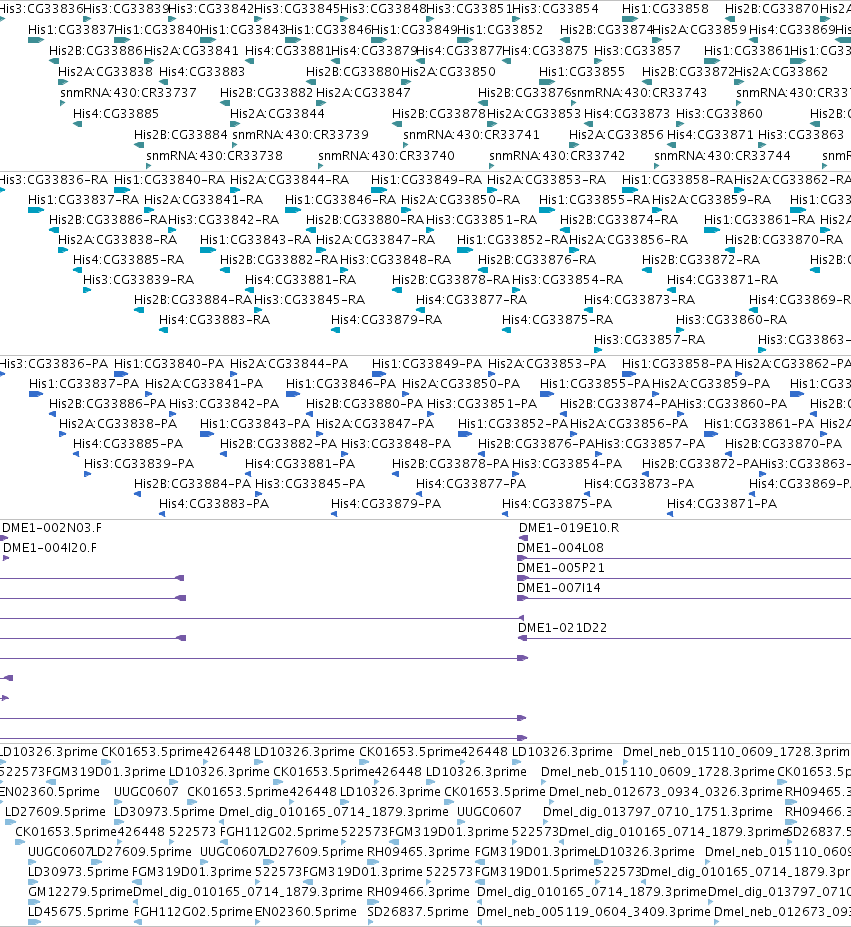The width and height of the screenshot is (851, 927).
Task: Select the His2B:CG33872-RA transcript label
Action: pyautogui.click(x=701, y=260)
